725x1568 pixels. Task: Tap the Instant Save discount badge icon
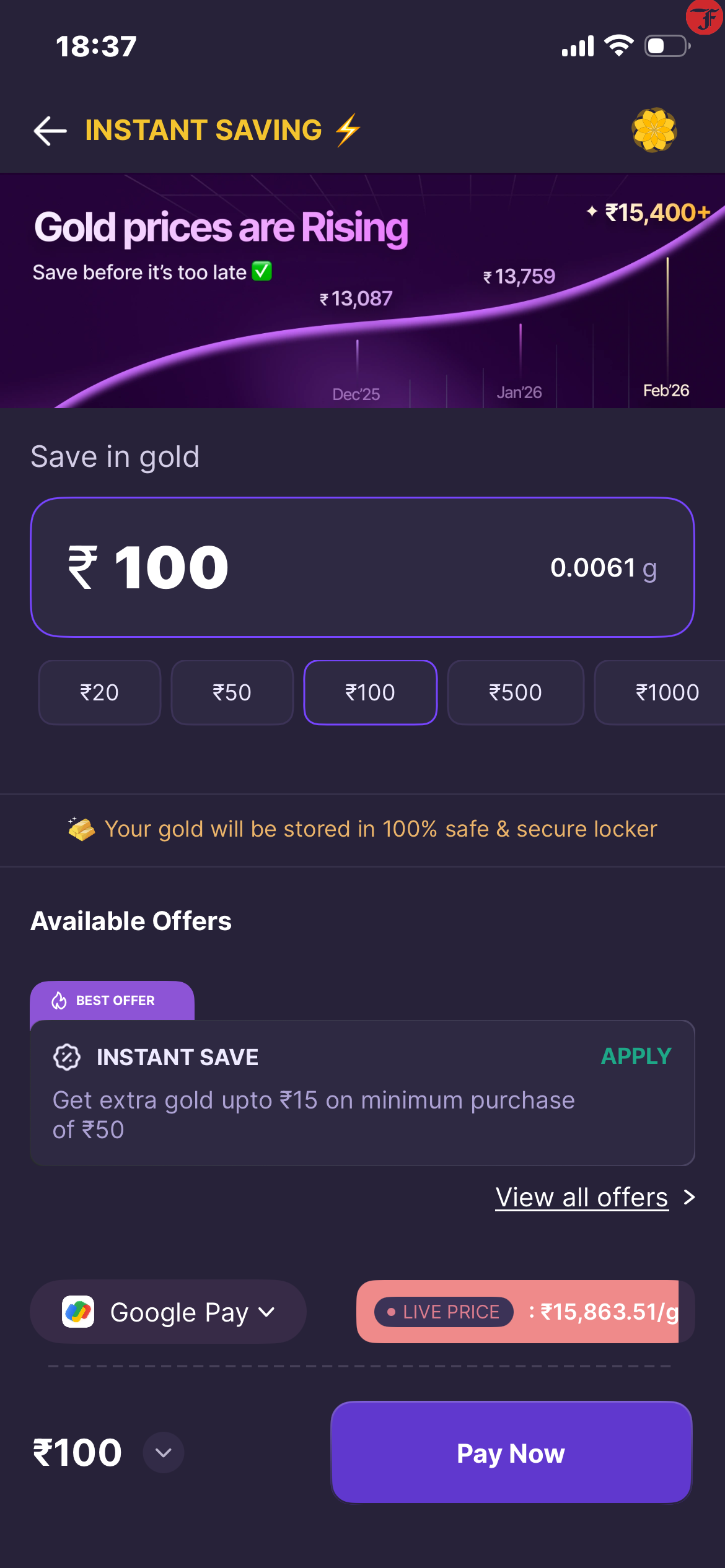tap(67, 1057)
